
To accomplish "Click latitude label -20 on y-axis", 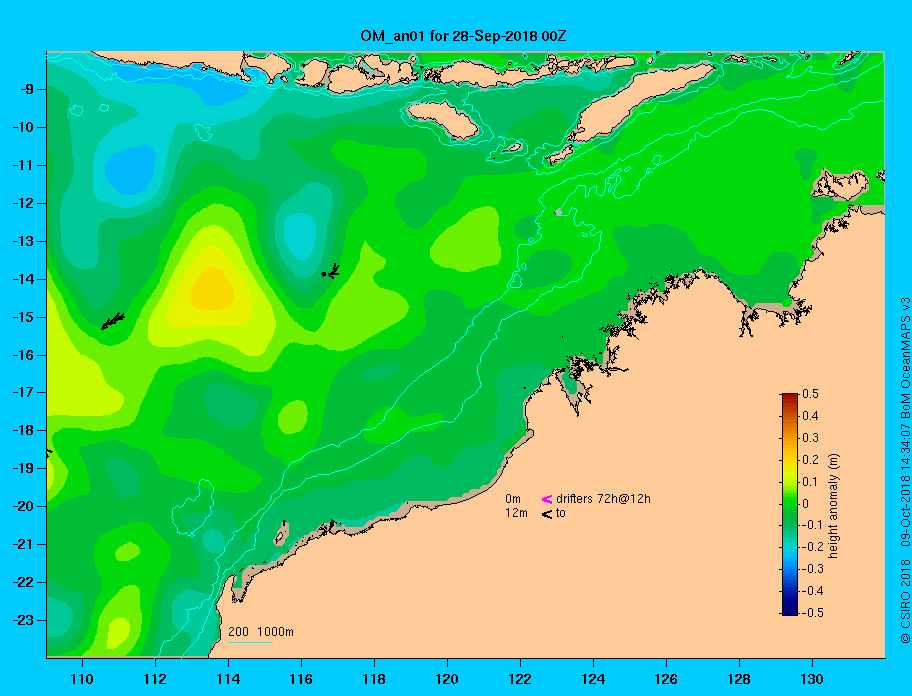I will (23, 506).
